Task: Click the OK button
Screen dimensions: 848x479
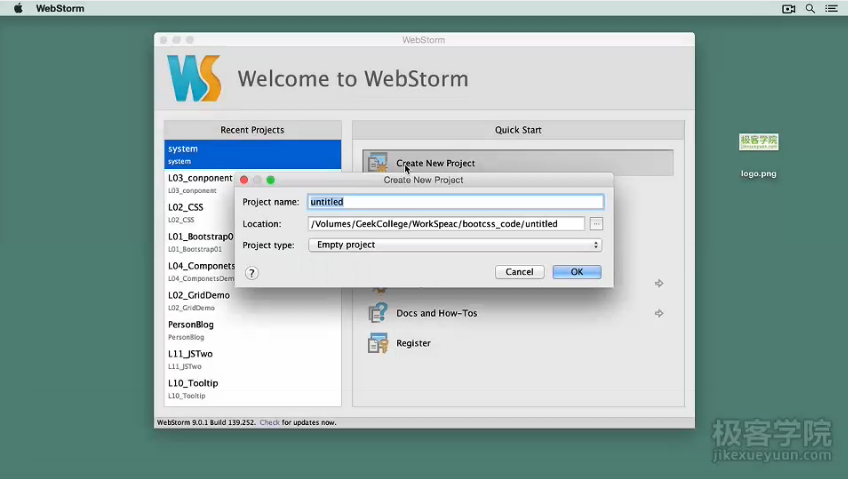Action: click(577, 272)
